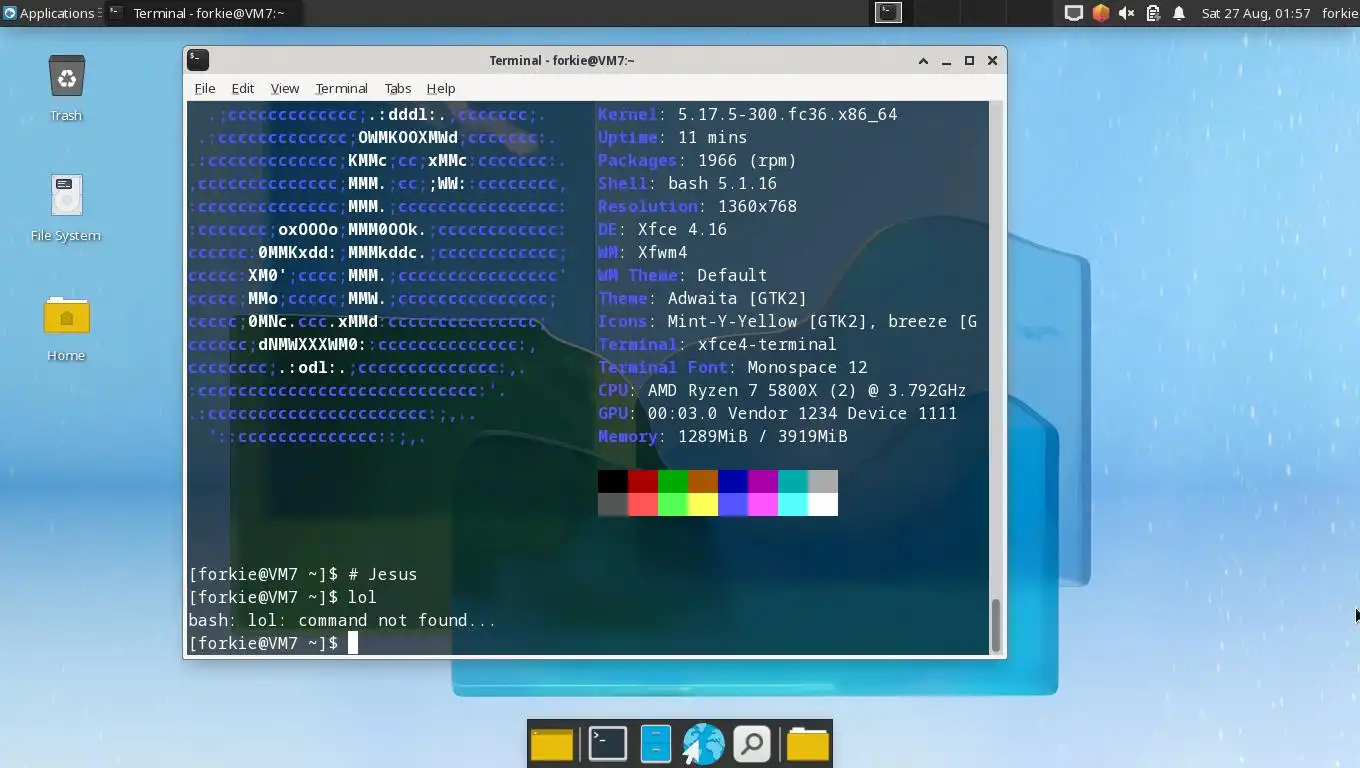Click the 'Resolution: 1360x768' line
The image size is (1360, 768).
tap(698, 206)
